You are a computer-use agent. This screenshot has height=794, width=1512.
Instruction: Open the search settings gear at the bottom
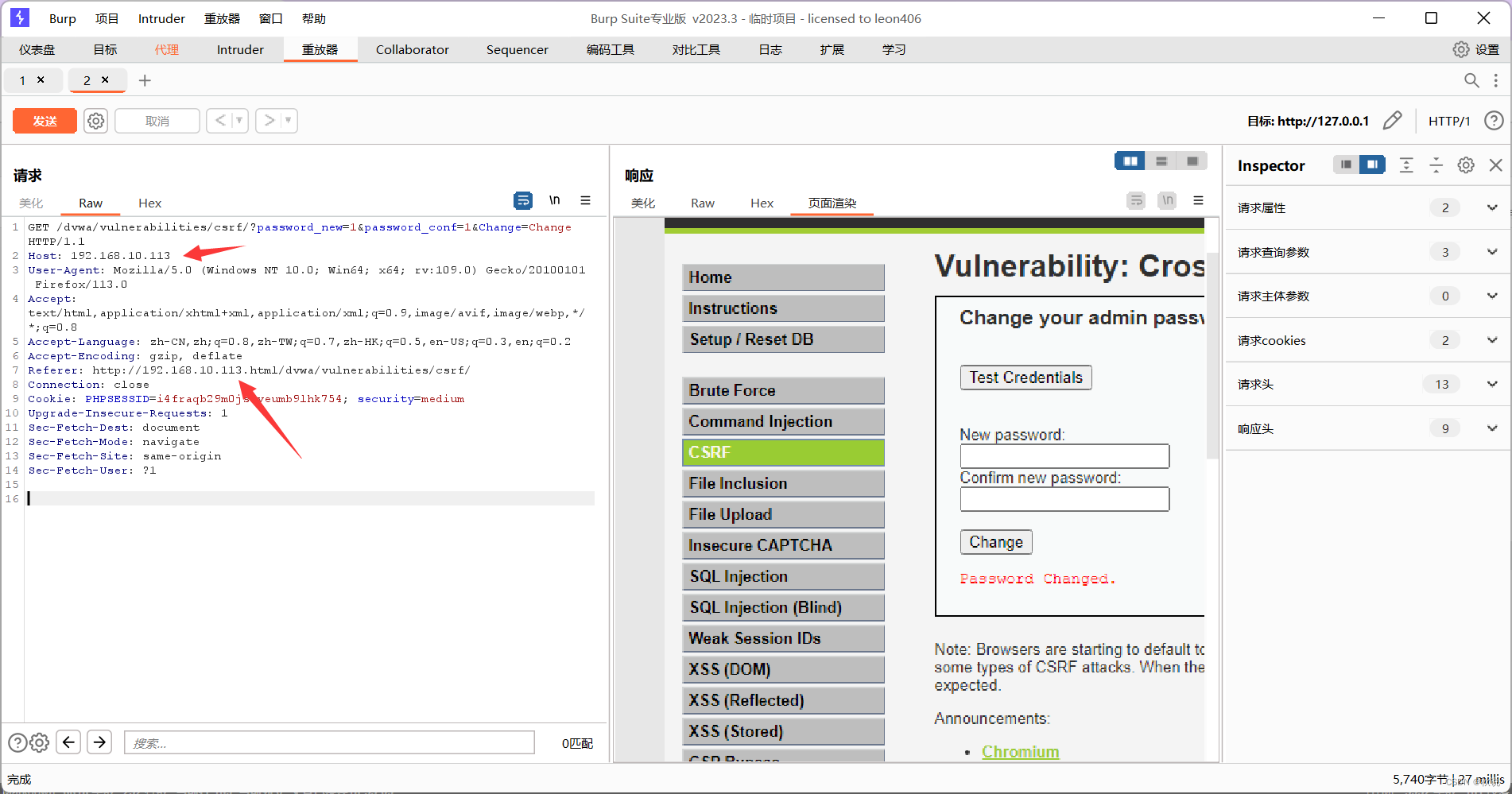[x=39, y=742]
